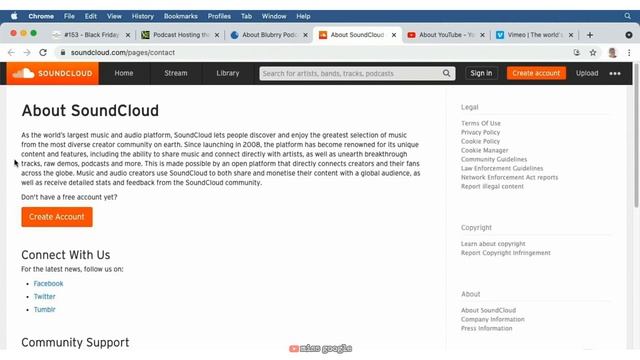The height and width of the screenshot is (360, 640).
Task: Close the About Blubrry tab
Action: click(305, 35)
